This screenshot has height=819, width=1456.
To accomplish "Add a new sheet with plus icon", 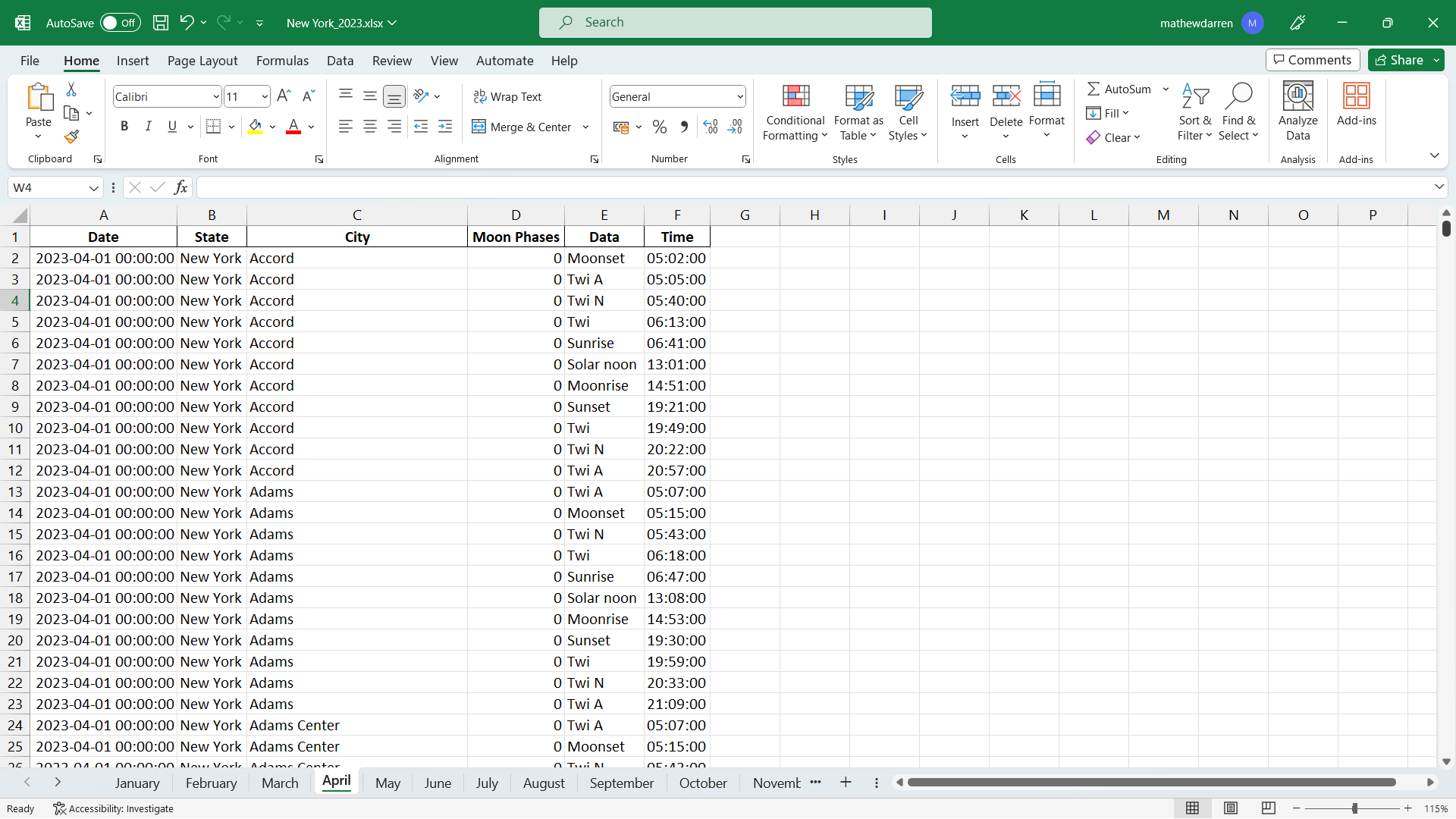I will tap(846, 783).
